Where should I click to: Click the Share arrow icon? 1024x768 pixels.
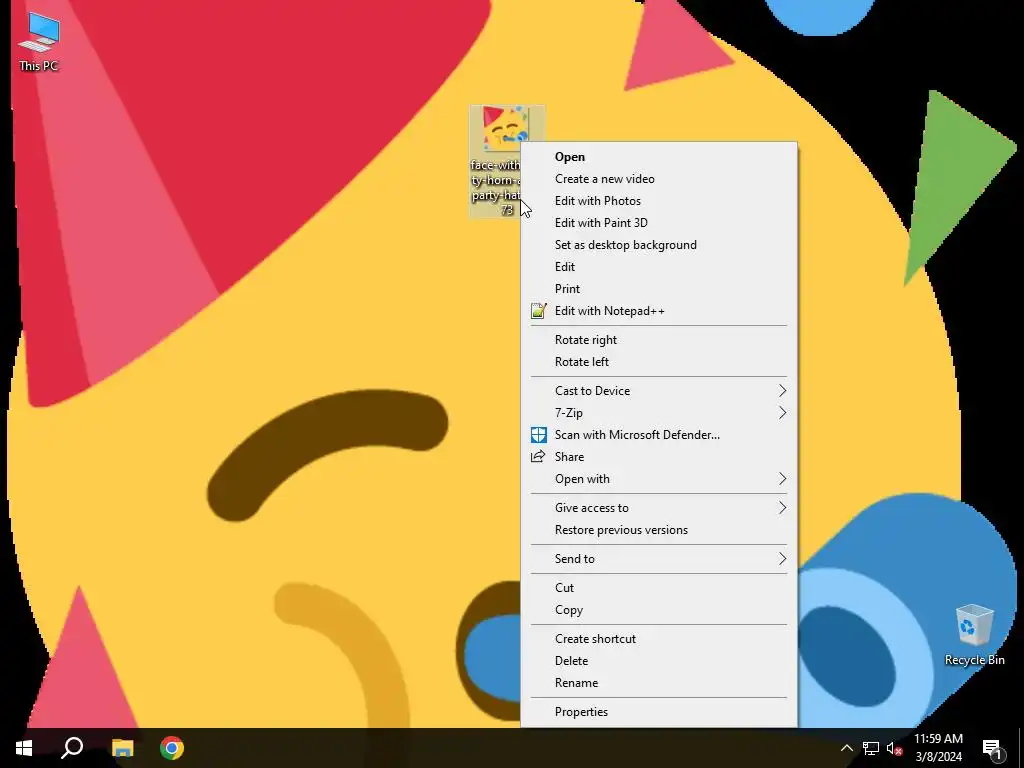pos(538,456)
